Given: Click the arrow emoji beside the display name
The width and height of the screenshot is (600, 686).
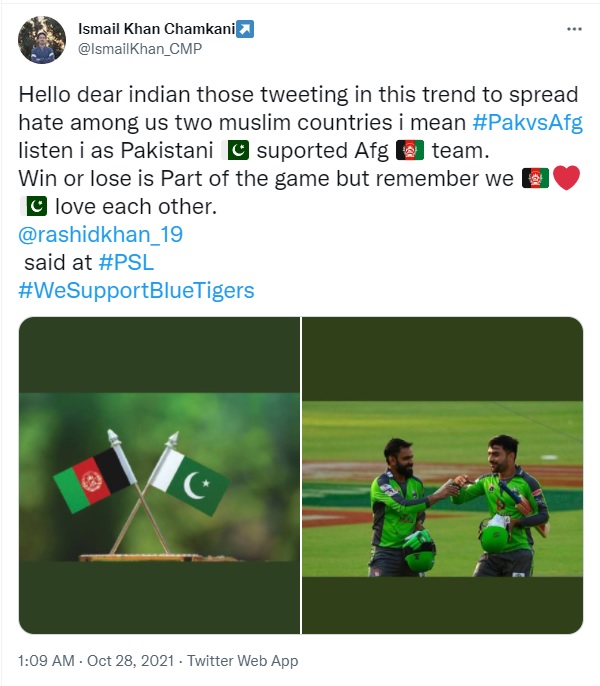Looking at the screenshot, I should (245, 29).
